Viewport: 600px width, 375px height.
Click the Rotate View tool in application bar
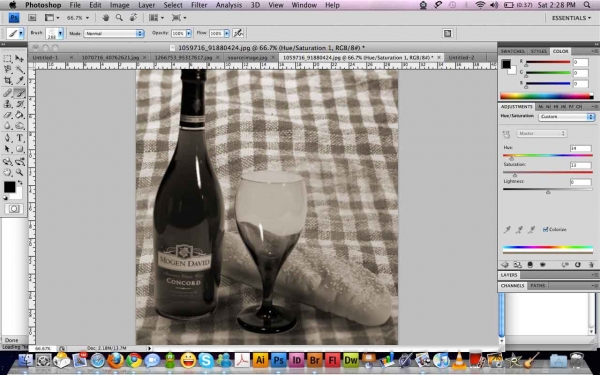point(134,18)
